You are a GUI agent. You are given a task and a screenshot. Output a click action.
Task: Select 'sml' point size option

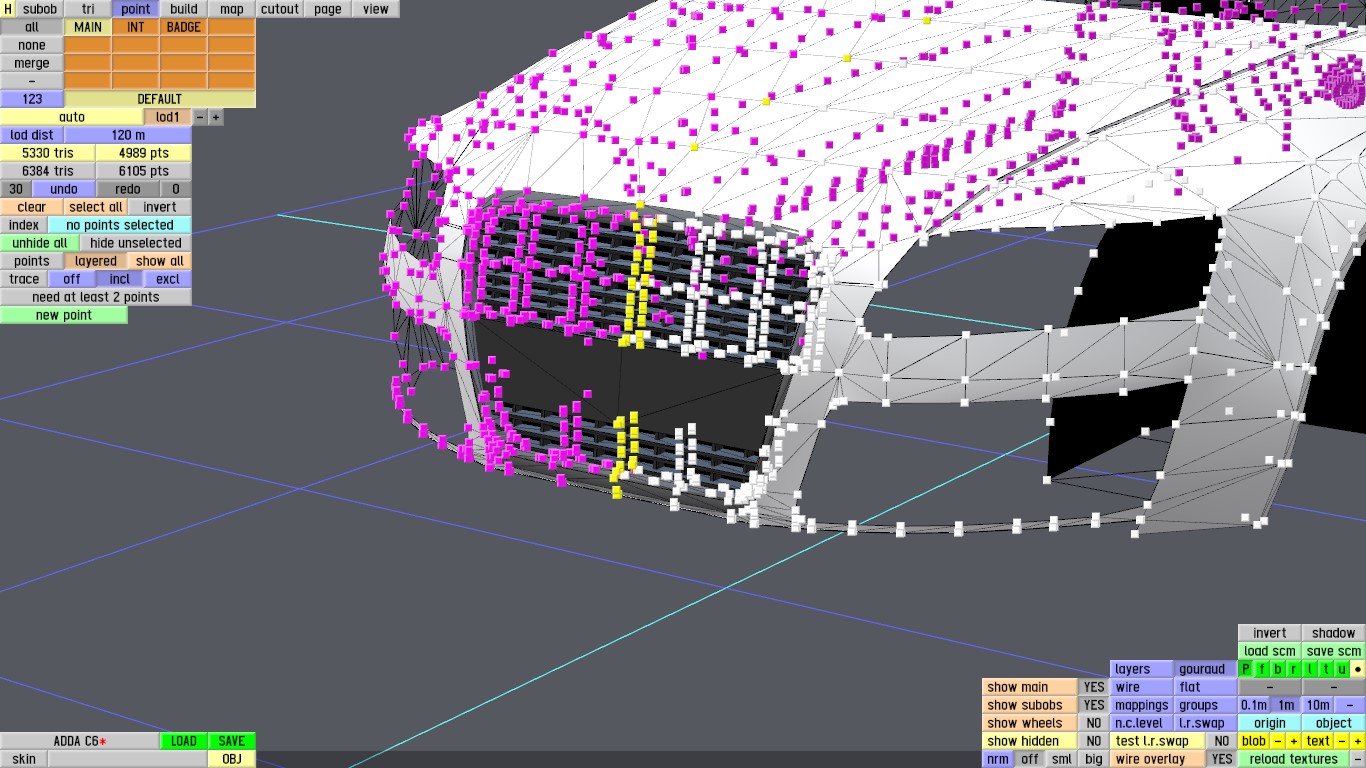point(1062,759)
